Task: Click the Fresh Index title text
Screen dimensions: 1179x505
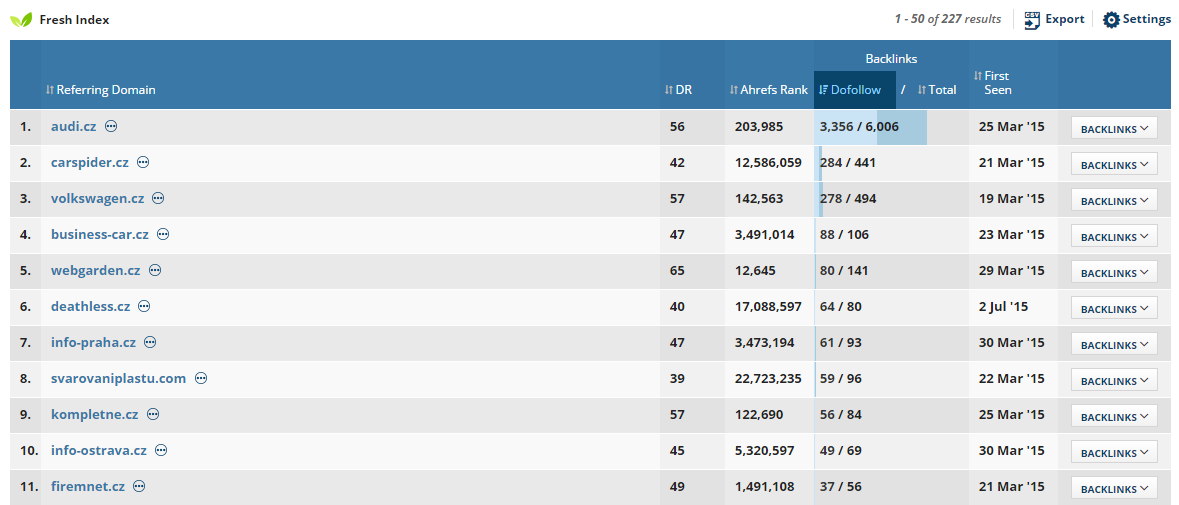Action: point(74,20)
